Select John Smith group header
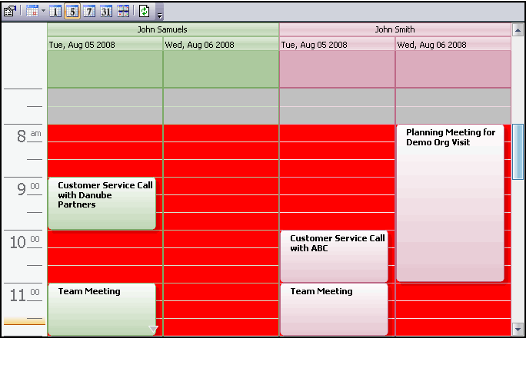 [x=395, y=30]
